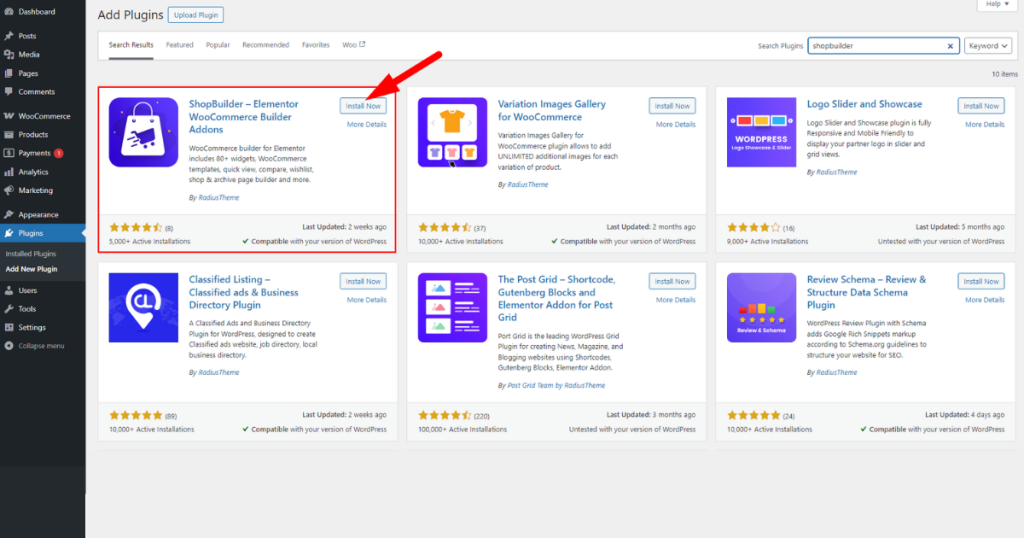Click the Appearance paintbrush icon
Image resolution: width=1024 pixels, height=538 pixels.
point(8,215)
